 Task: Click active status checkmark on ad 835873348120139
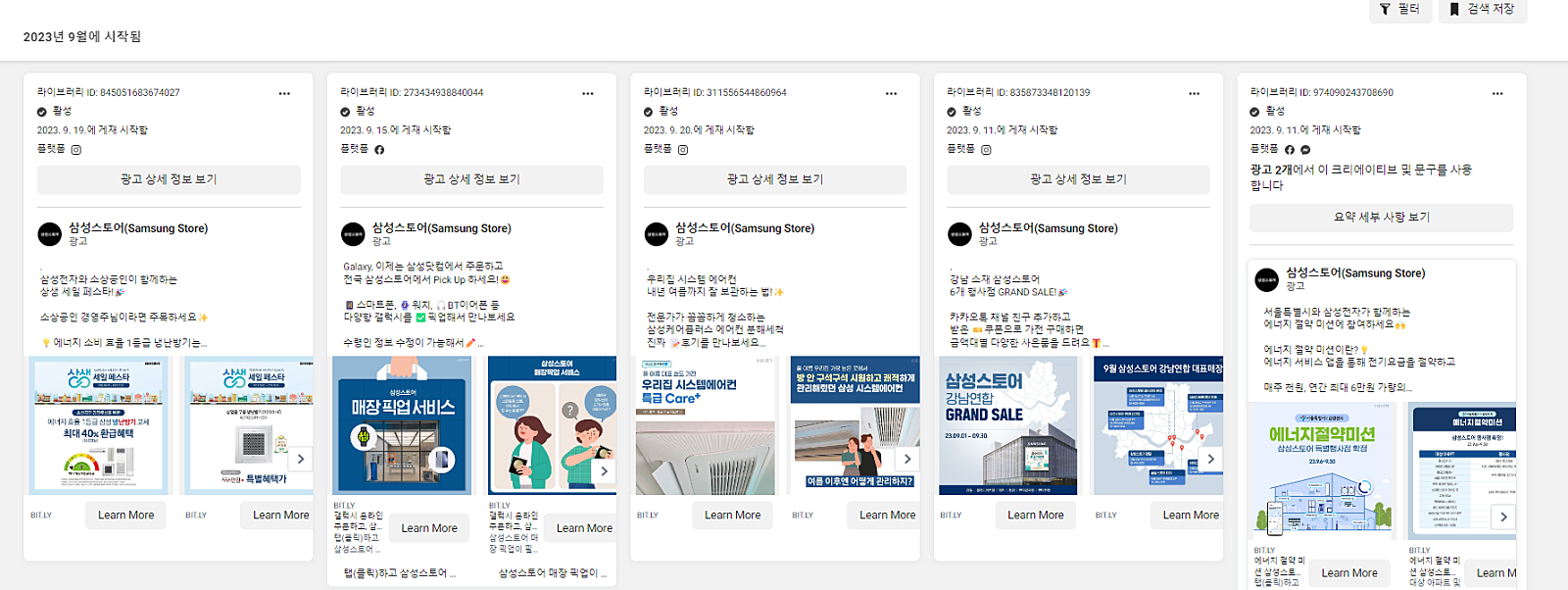click(952, 112)
